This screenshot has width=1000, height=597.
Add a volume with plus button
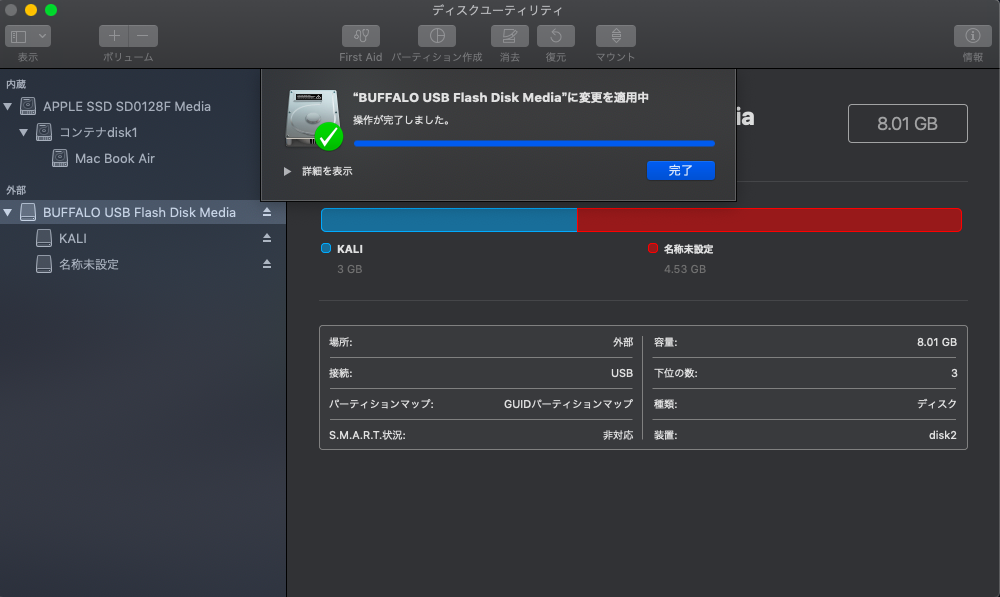tap(114, 36)
